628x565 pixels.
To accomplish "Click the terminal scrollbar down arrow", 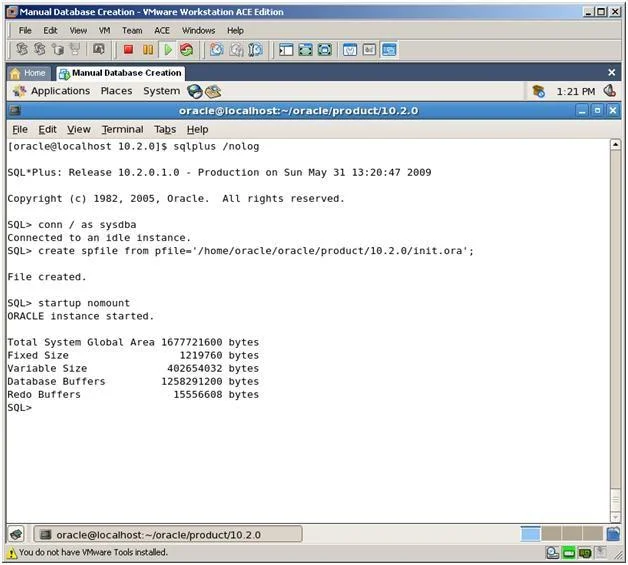I will pos(615,517).
